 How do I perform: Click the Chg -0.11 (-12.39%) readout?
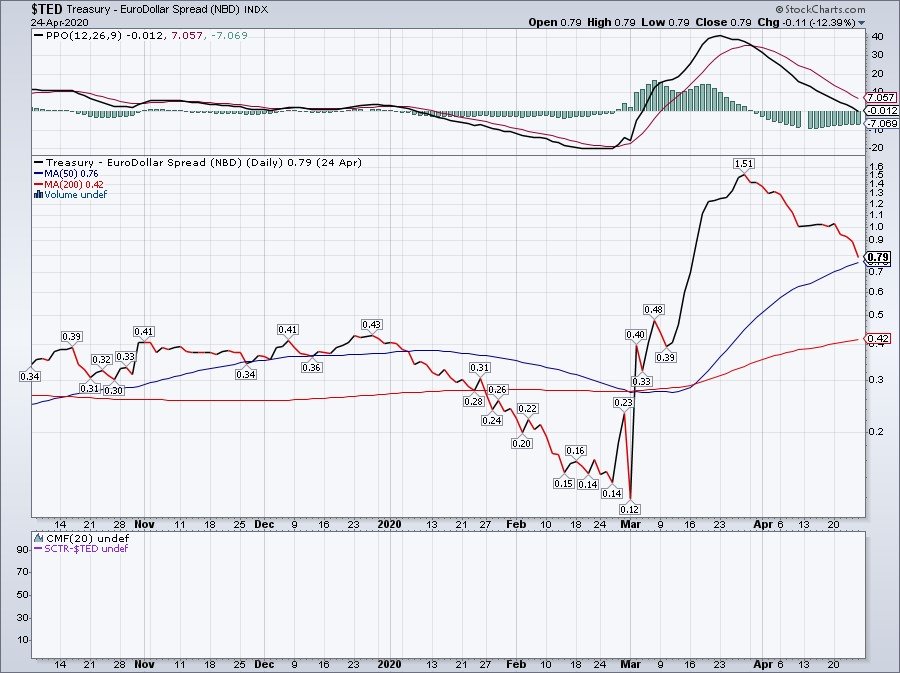coord(806,23)
